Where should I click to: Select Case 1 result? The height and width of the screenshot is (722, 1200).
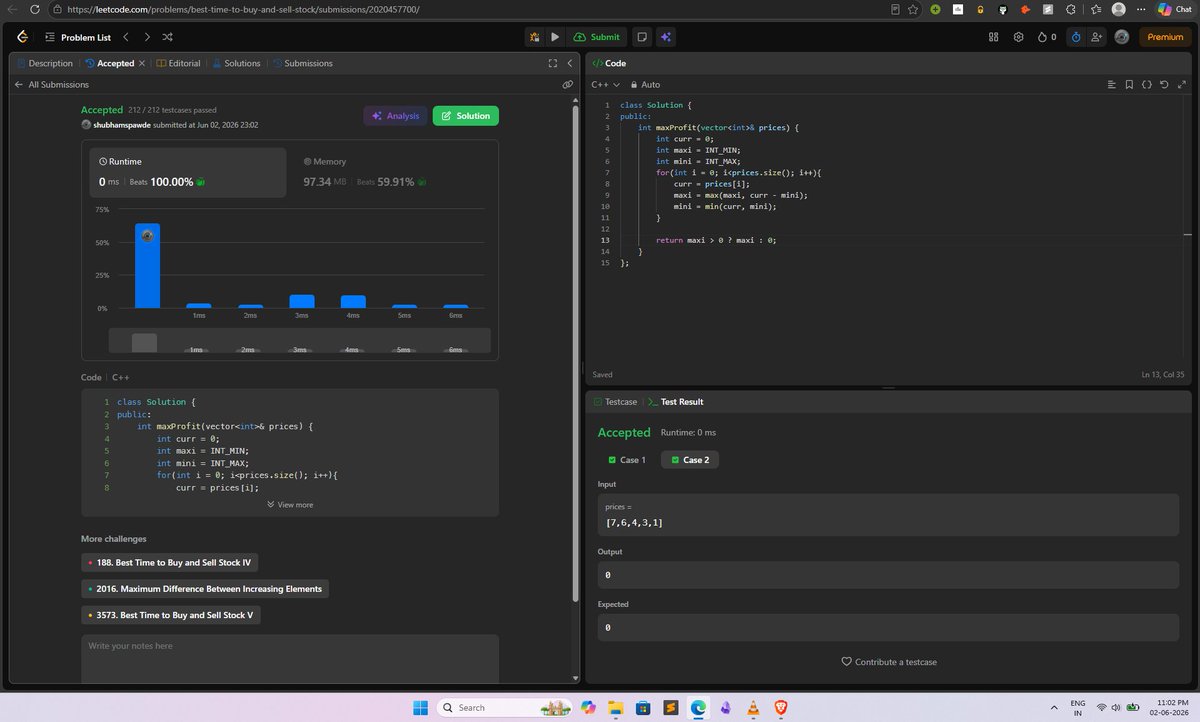click(626, 460)
